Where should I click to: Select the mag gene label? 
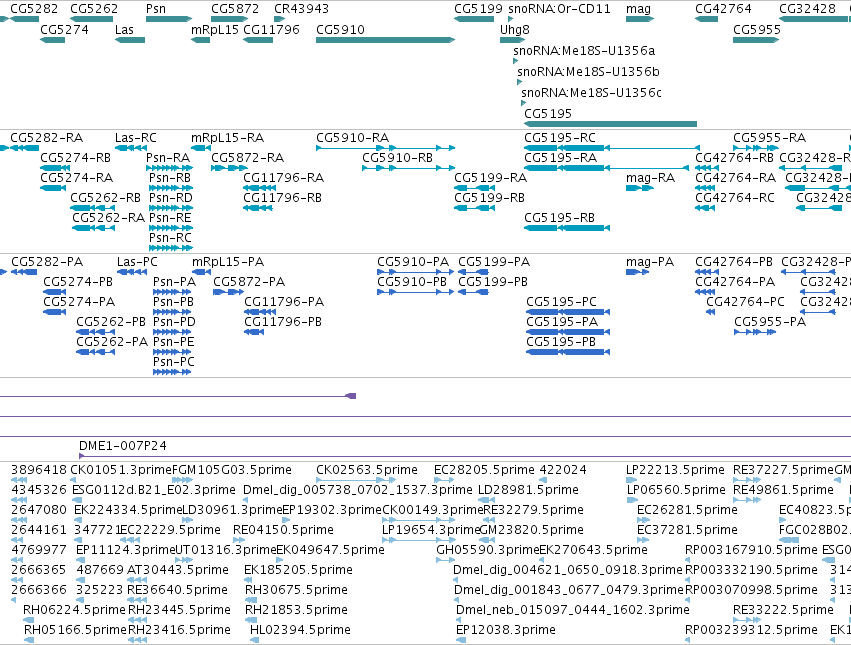(x=638, y=9)
